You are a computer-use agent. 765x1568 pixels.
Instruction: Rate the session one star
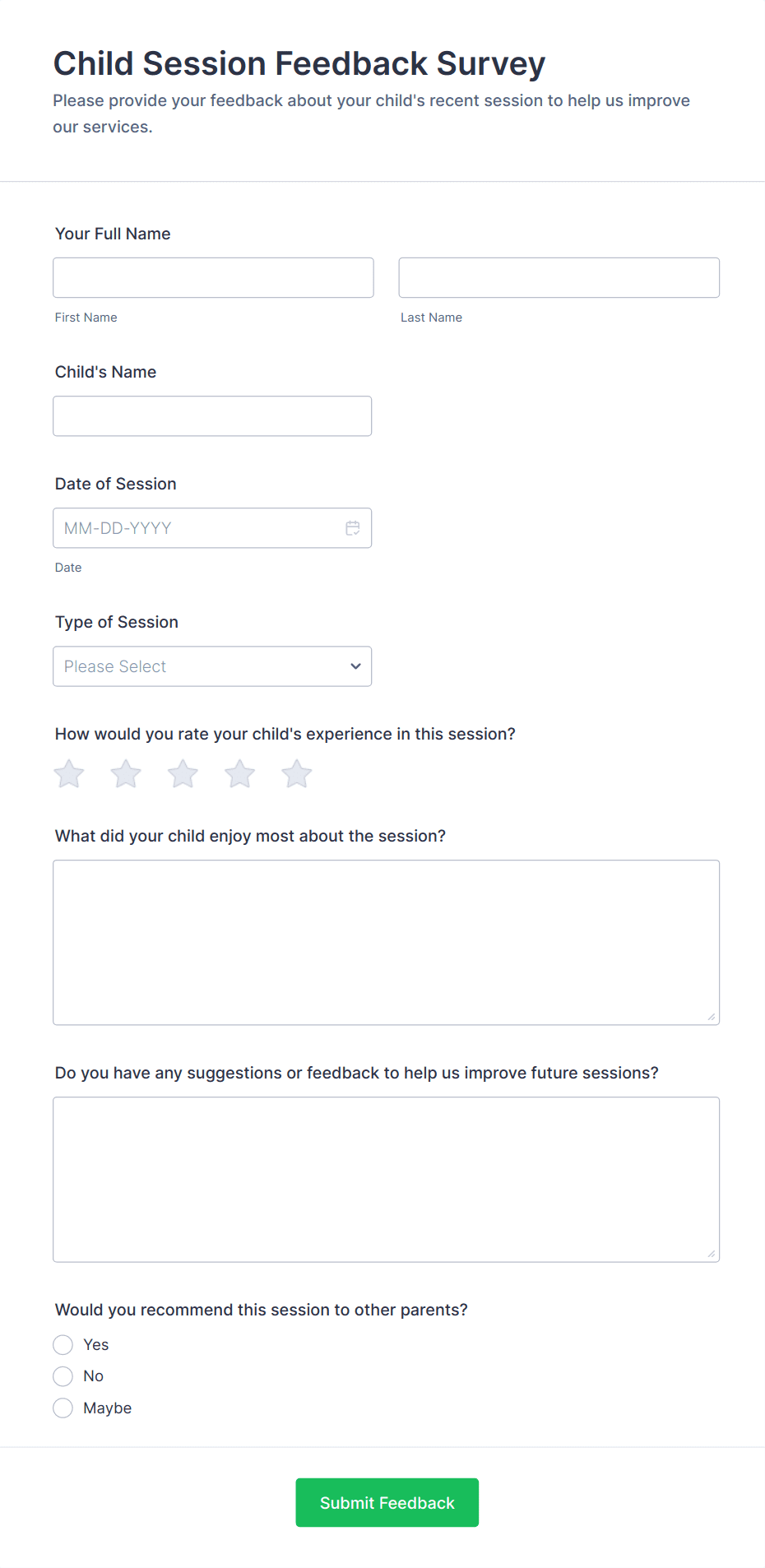point(69,774)
